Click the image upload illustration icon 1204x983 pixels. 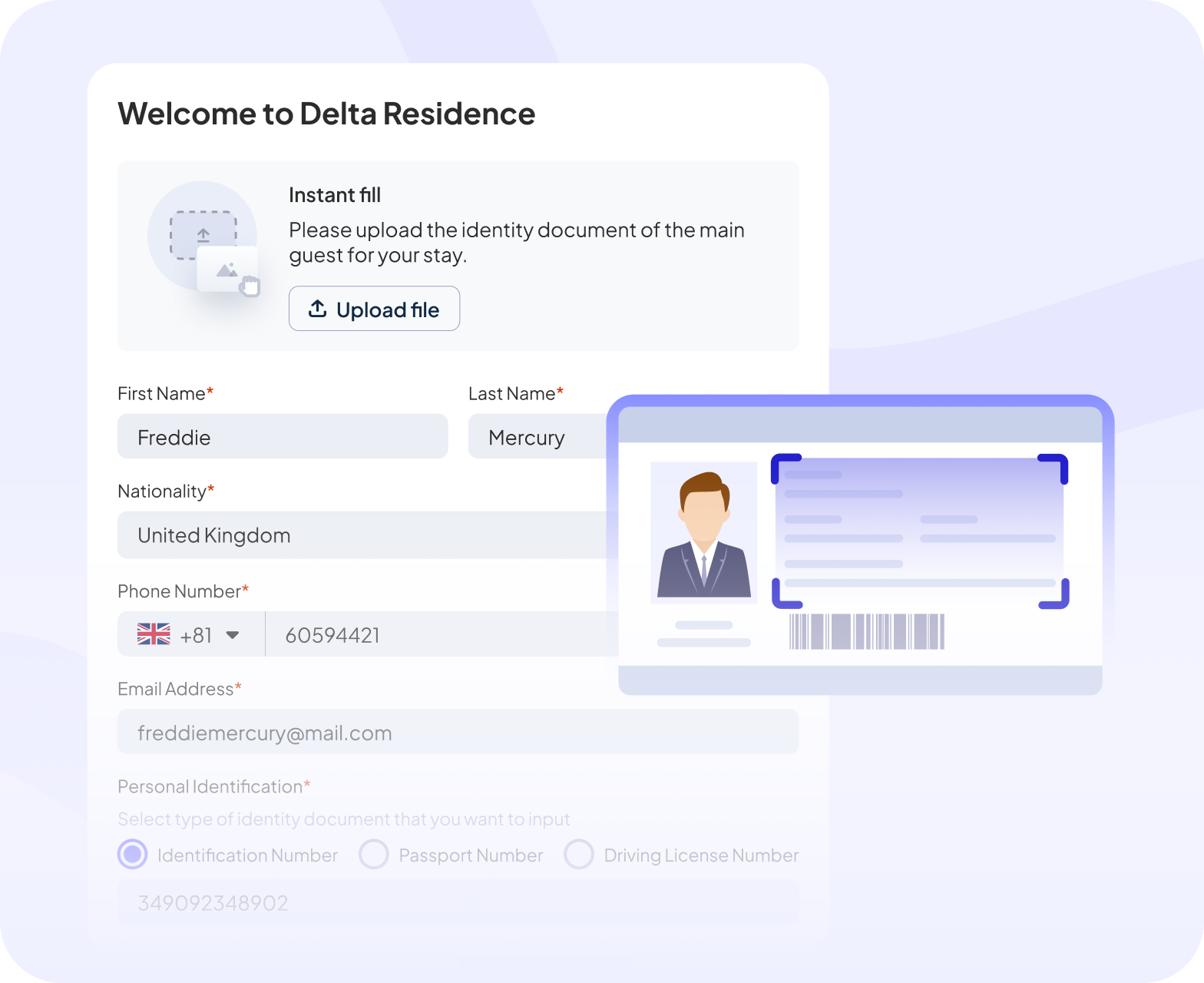click(203, 237)
